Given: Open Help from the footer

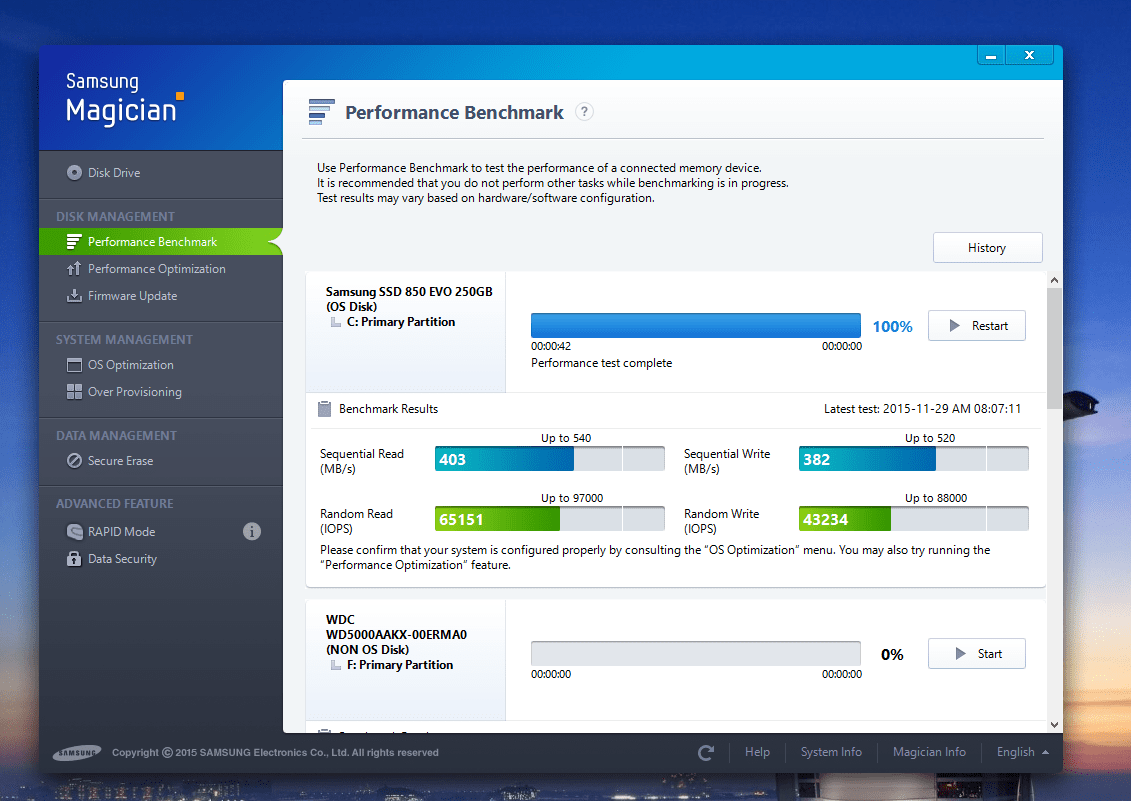Looking at the screenshot, I should pyautogui.click(x=757, y=752).
